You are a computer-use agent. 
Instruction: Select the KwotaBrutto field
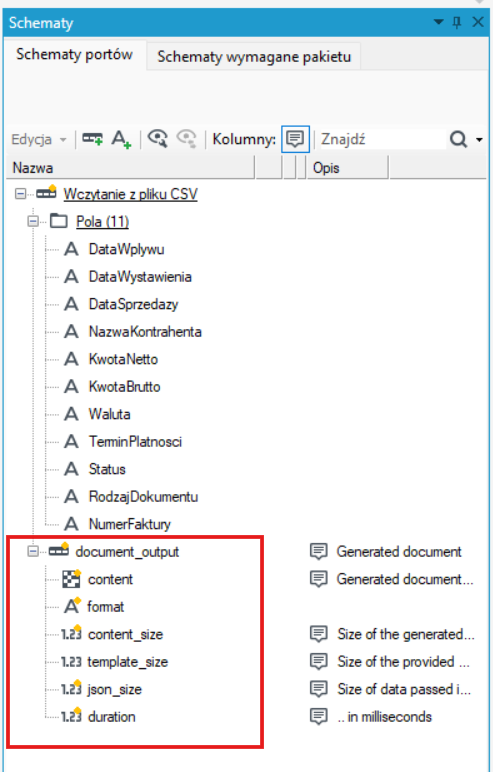click(x=125, y=387)
